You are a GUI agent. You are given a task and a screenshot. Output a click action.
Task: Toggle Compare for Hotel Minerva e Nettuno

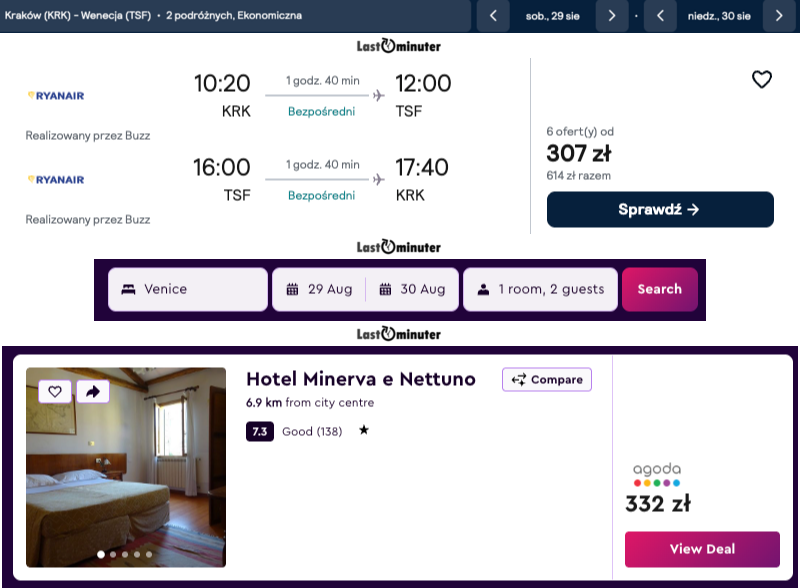(x=547, y=380)
